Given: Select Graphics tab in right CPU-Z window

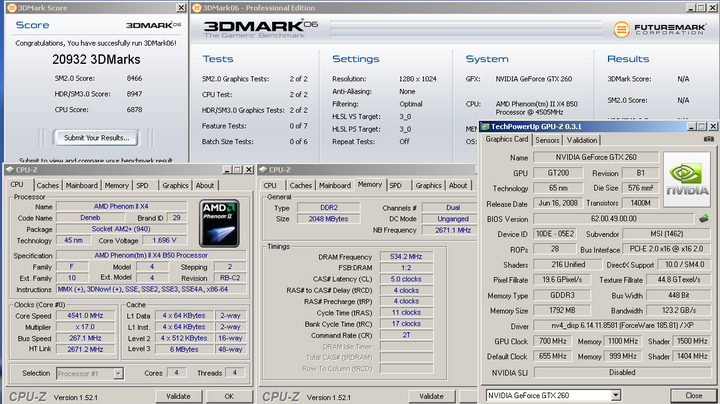Looking at the screenshot, I should pos(428,185).
